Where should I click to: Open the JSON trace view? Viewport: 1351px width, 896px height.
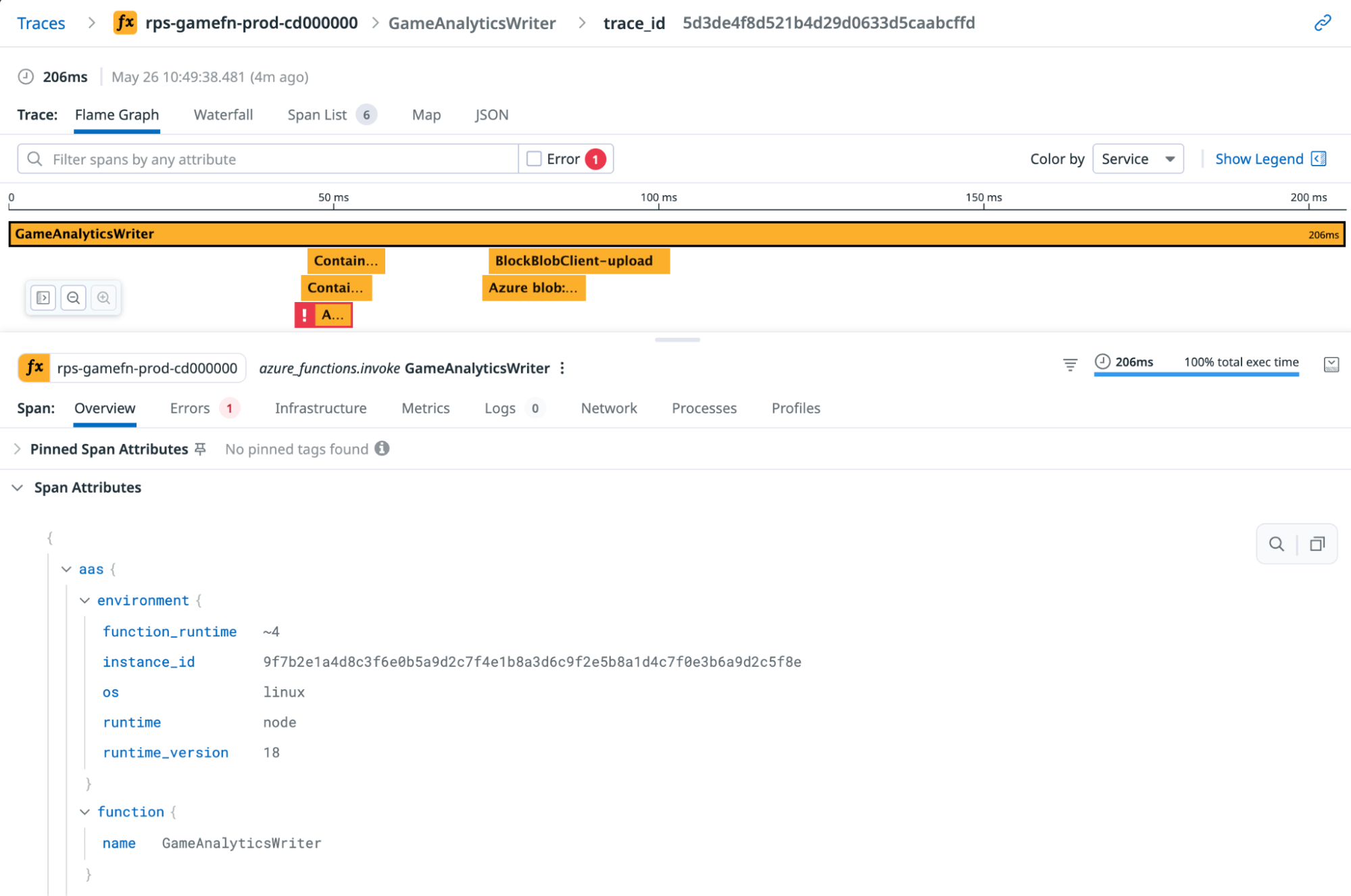click(x=492, y=115)
